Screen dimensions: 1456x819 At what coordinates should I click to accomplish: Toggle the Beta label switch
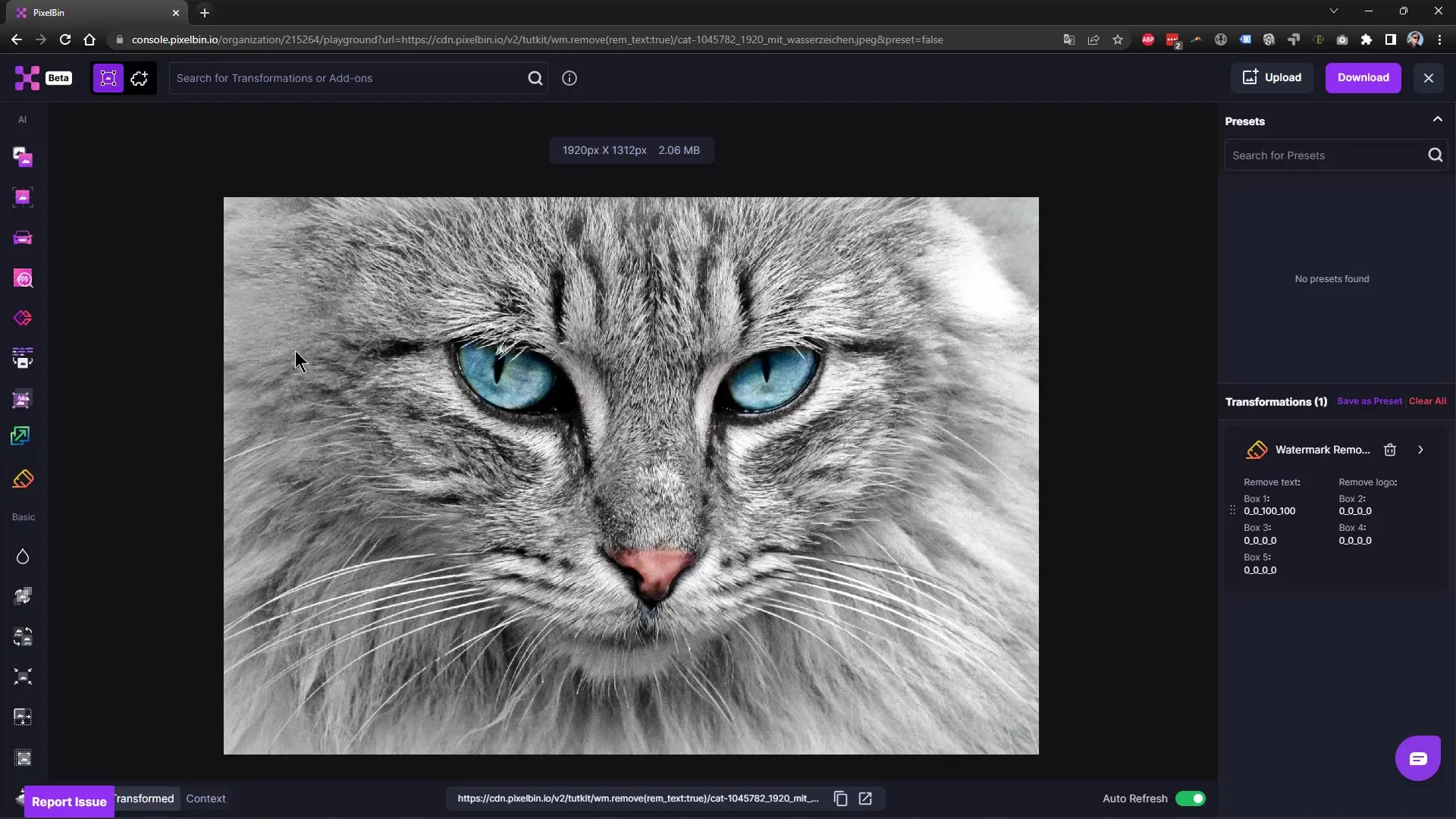[x=57, y=77]
